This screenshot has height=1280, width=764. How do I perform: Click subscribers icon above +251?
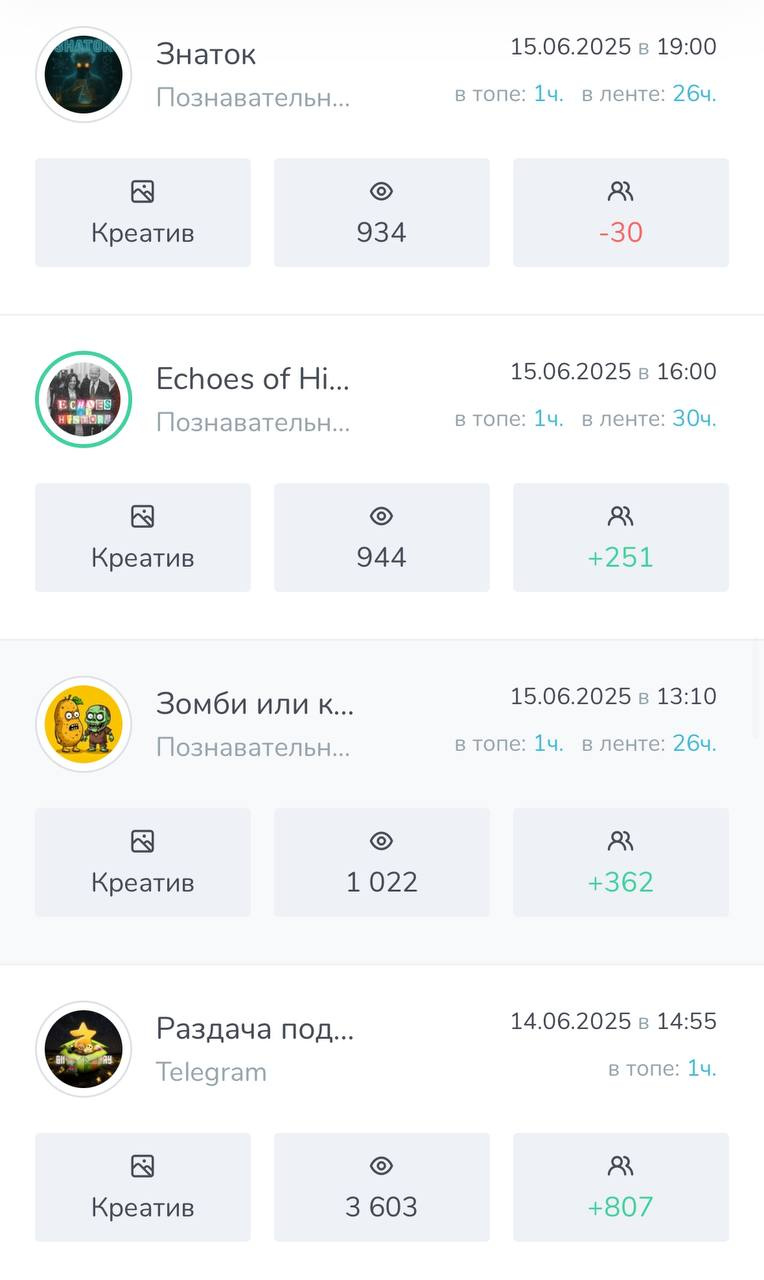click(x=621, y=516)
